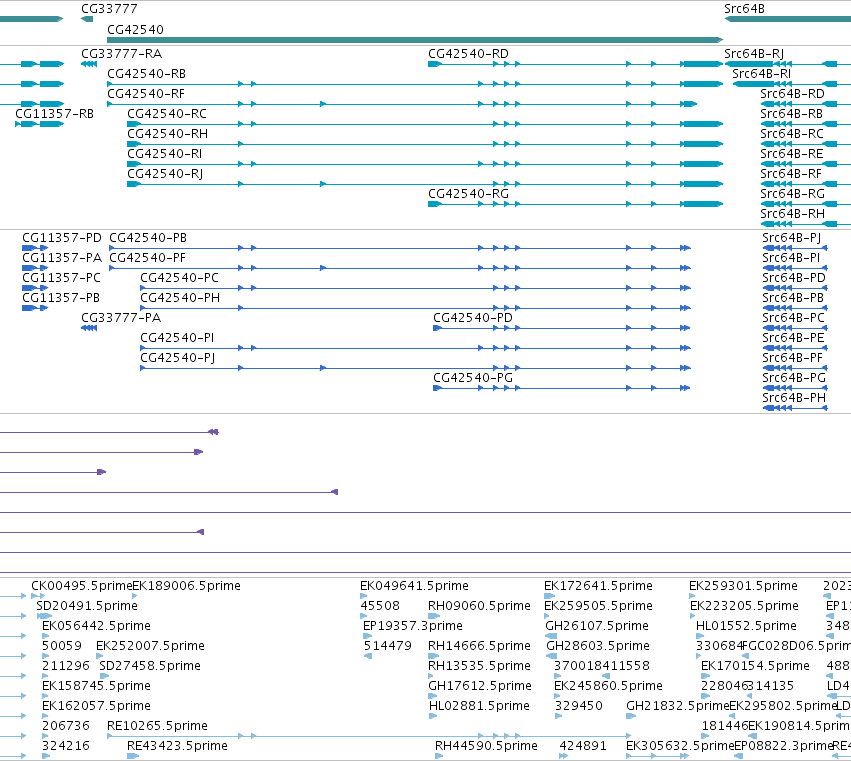Open transcript CG42540-RB label
Viewport: 851px width, 761px height.
[x=147, y=73]
